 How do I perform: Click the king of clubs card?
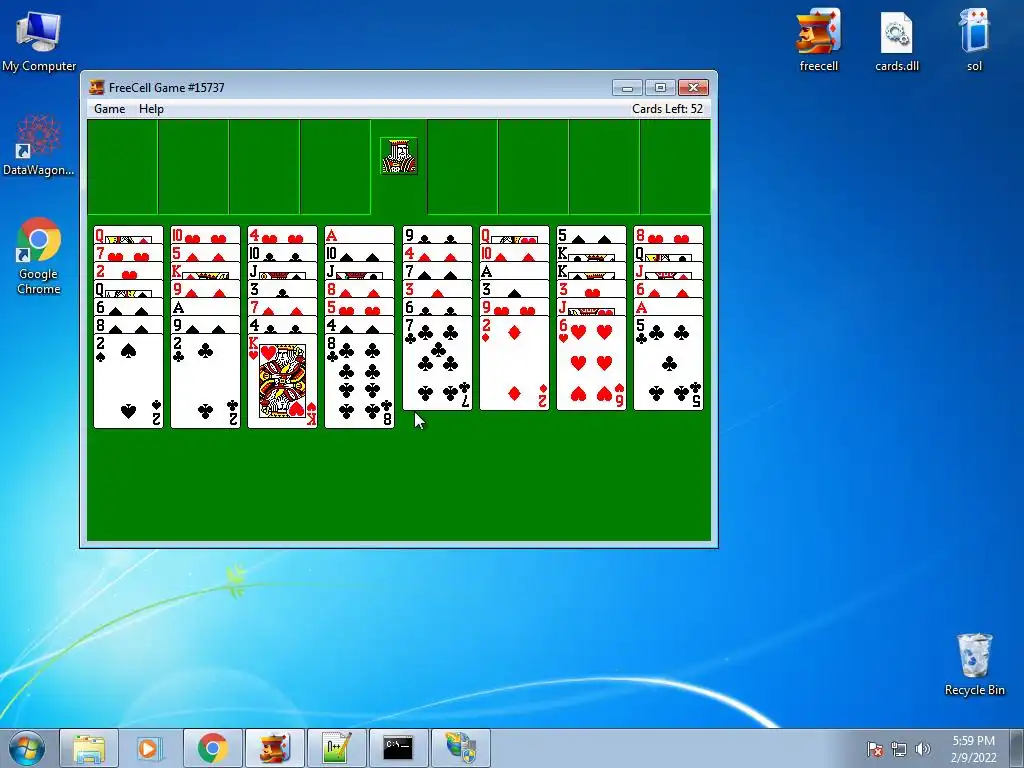pos(591,253)
